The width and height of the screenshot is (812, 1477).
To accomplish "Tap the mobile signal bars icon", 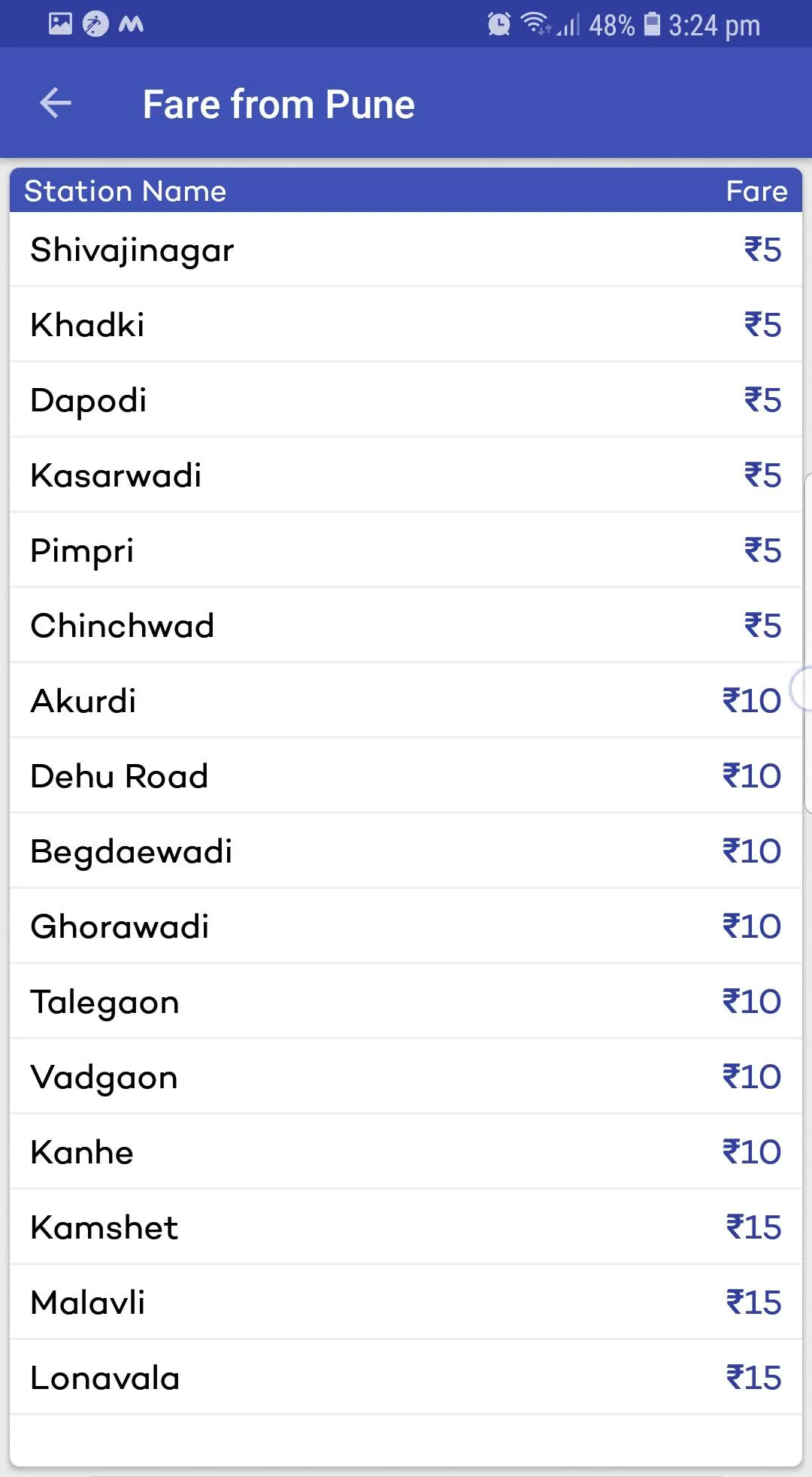I will (568, 26).
